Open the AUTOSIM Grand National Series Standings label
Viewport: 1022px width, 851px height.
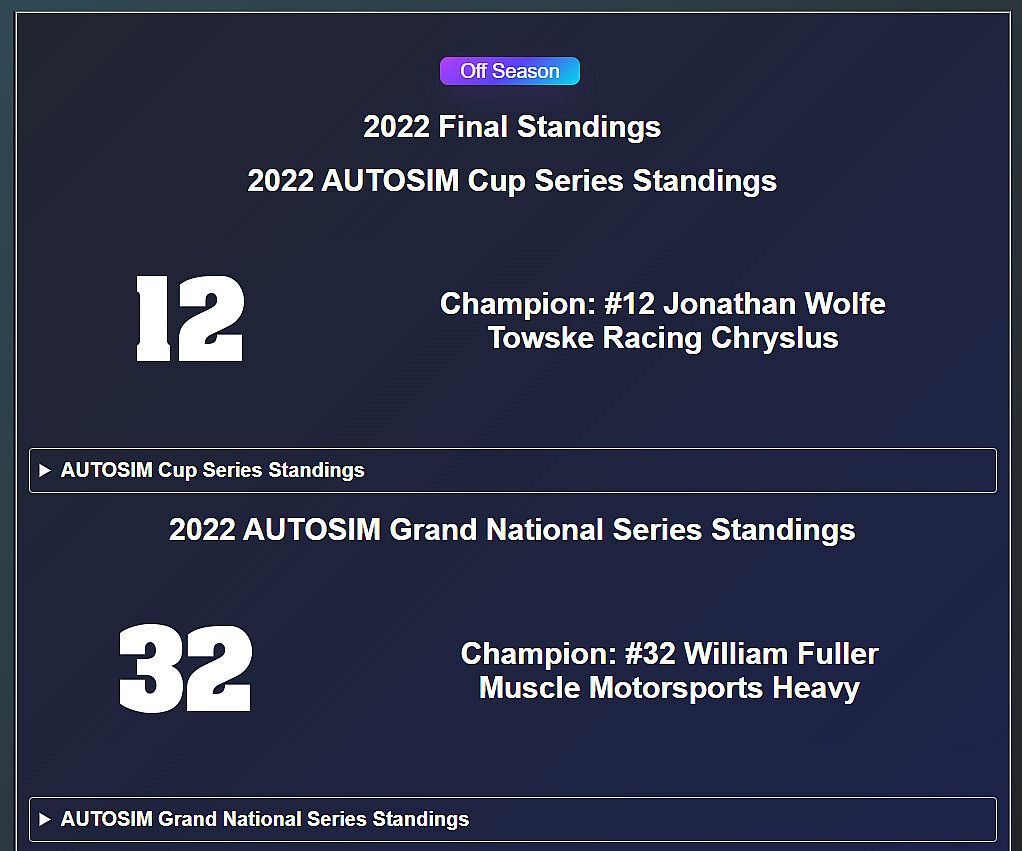(x=264, y=819)
